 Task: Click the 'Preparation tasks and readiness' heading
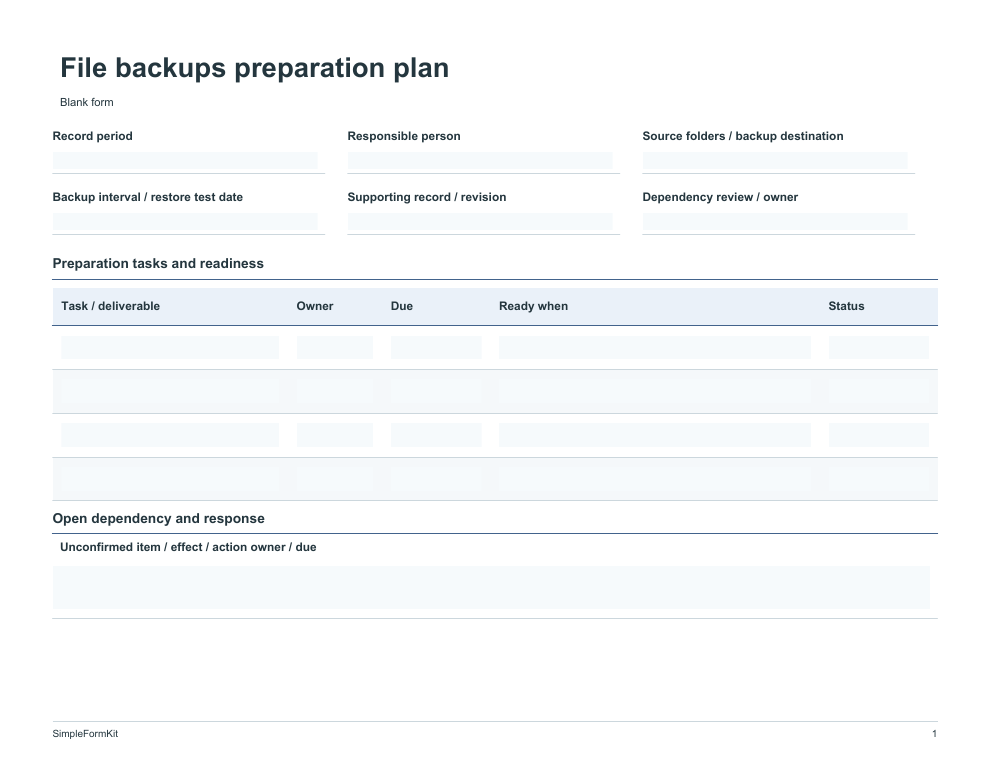pyautogui.click(x=158, y=263)
